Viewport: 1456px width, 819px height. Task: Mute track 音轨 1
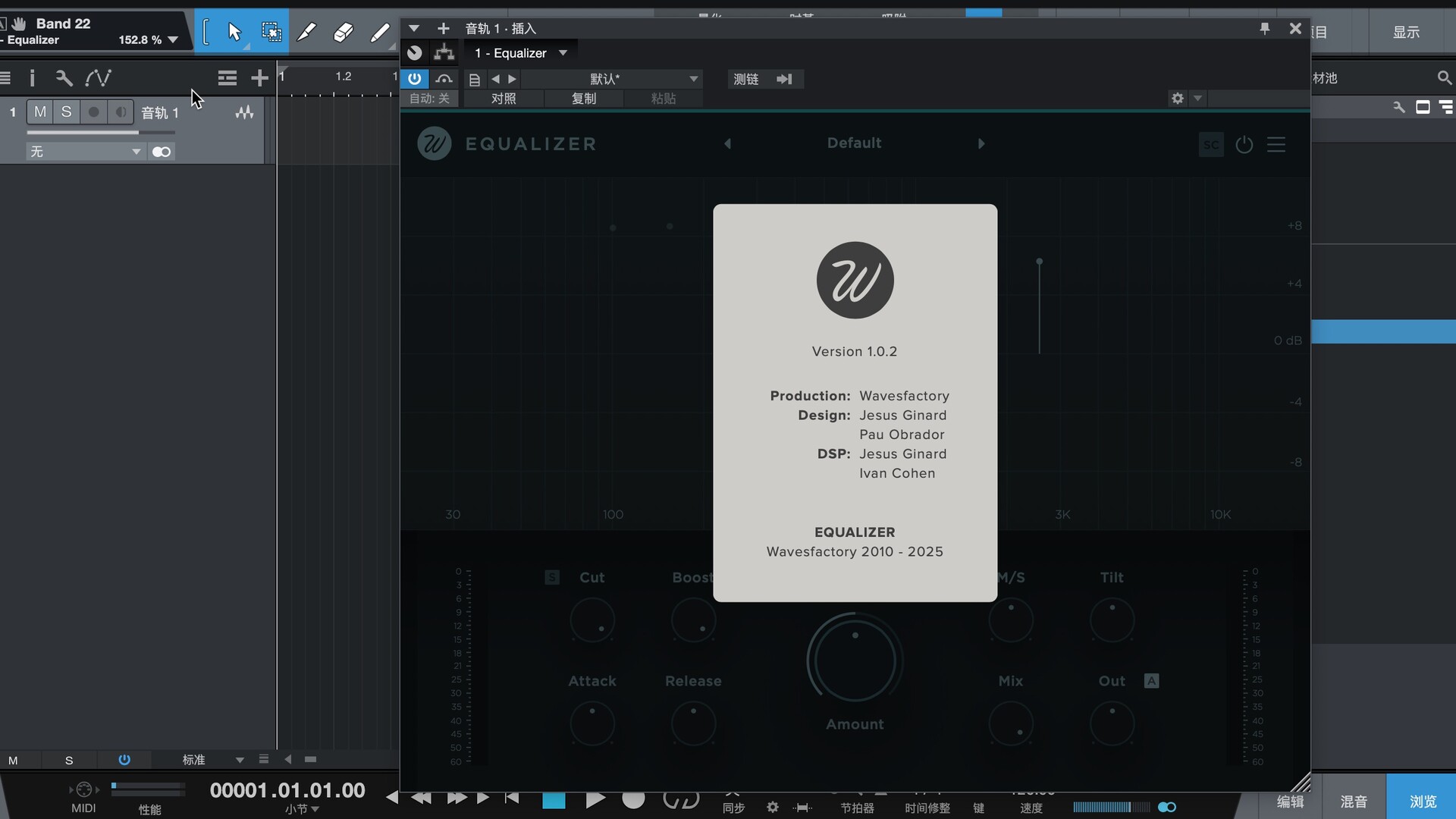tap(40, 112)
